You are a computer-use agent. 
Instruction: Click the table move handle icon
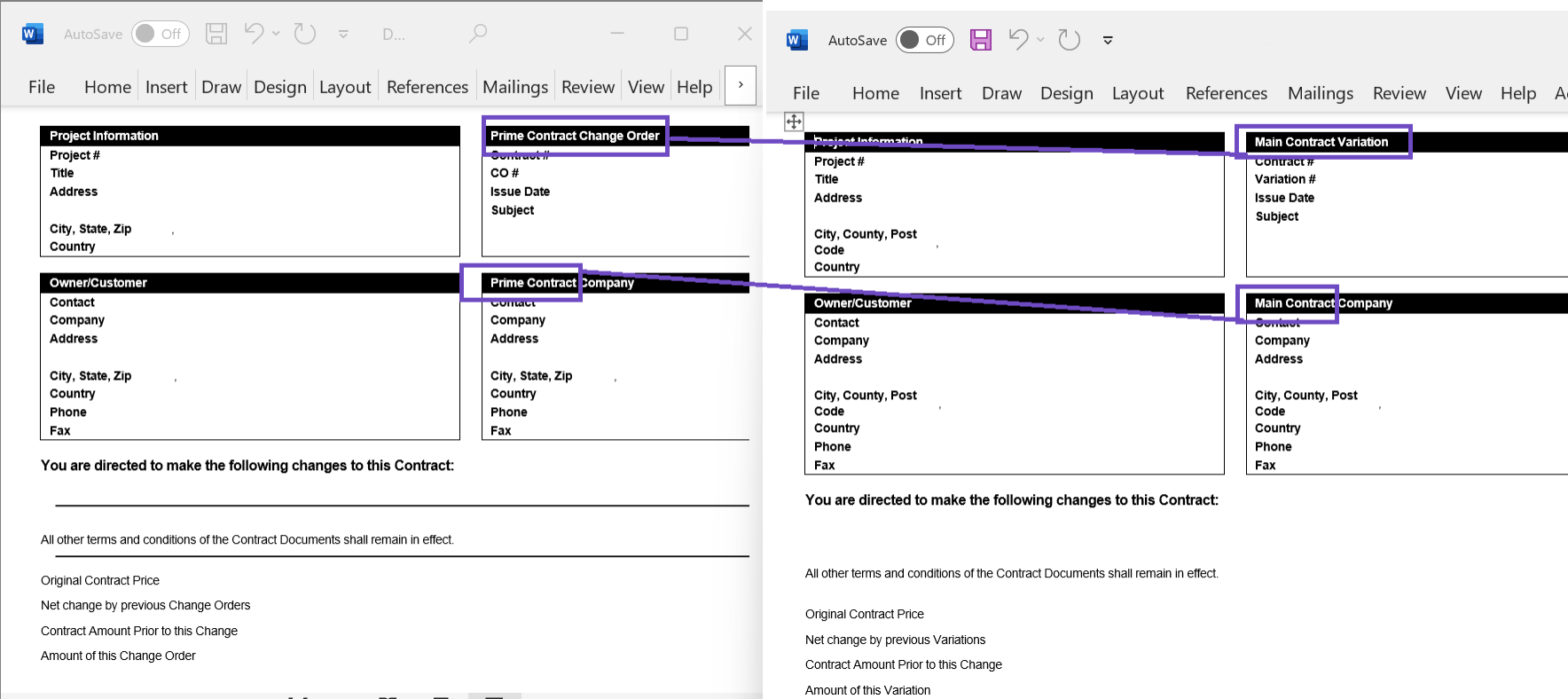[x=794, y=122]
